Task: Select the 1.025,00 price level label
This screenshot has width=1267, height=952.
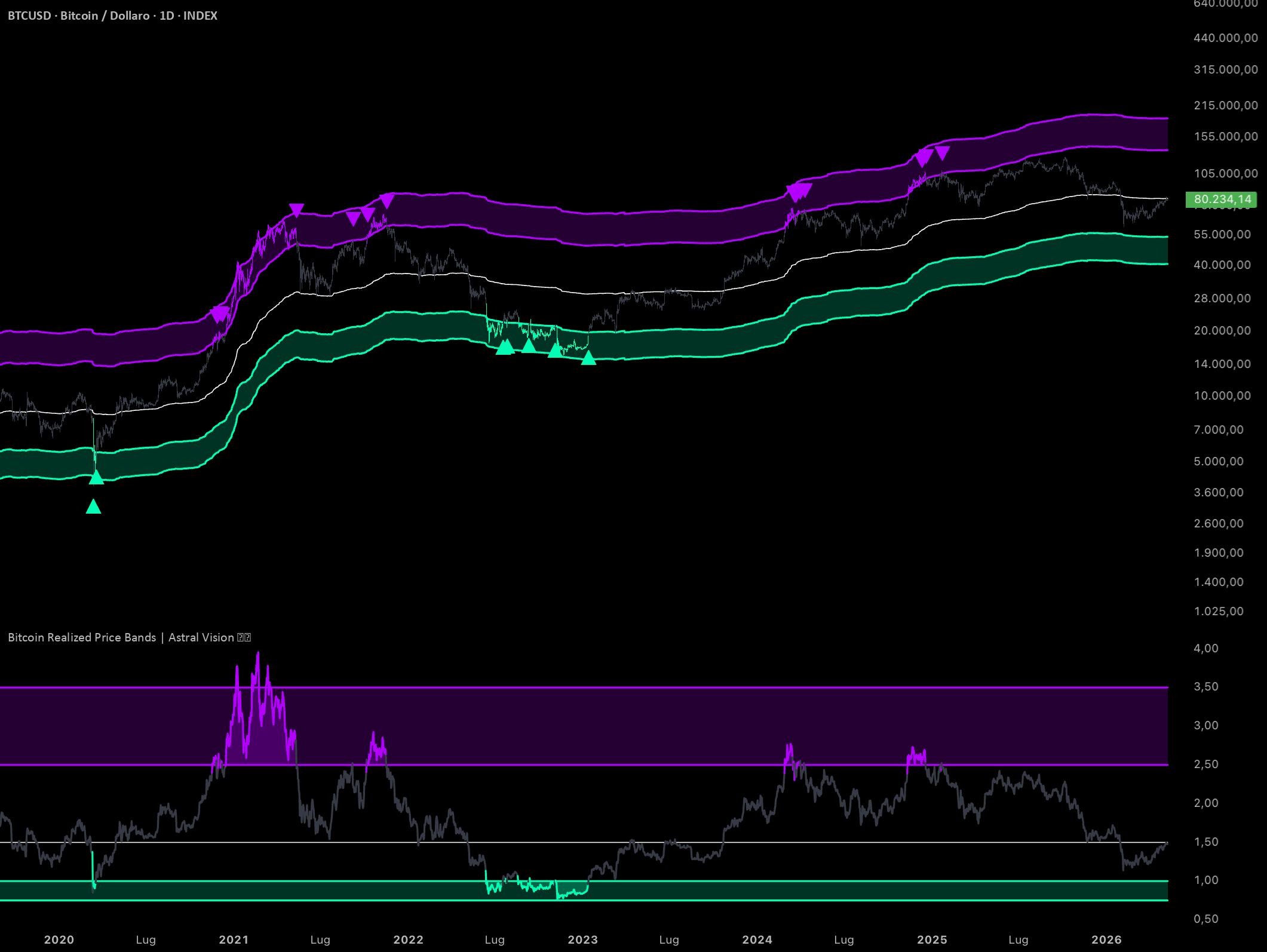Action: 1219,611
